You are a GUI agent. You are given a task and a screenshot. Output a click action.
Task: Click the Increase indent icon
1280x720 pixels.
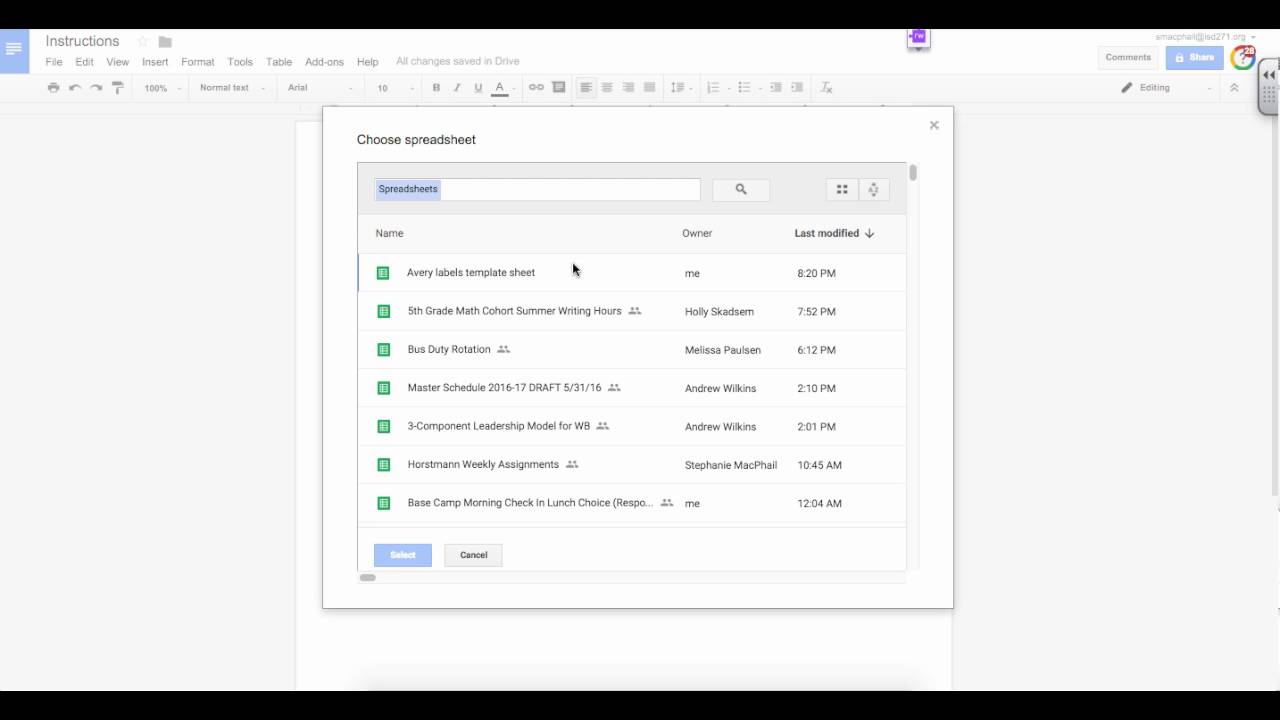click(798, 88)
